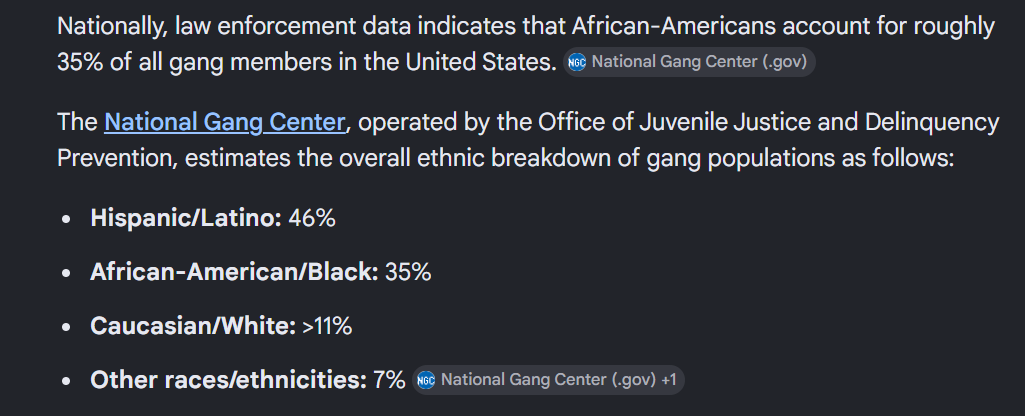The image size is (1025, 416).
Task: Click the bullet dot before African-American/Black
Action: (x=65, y=273)
